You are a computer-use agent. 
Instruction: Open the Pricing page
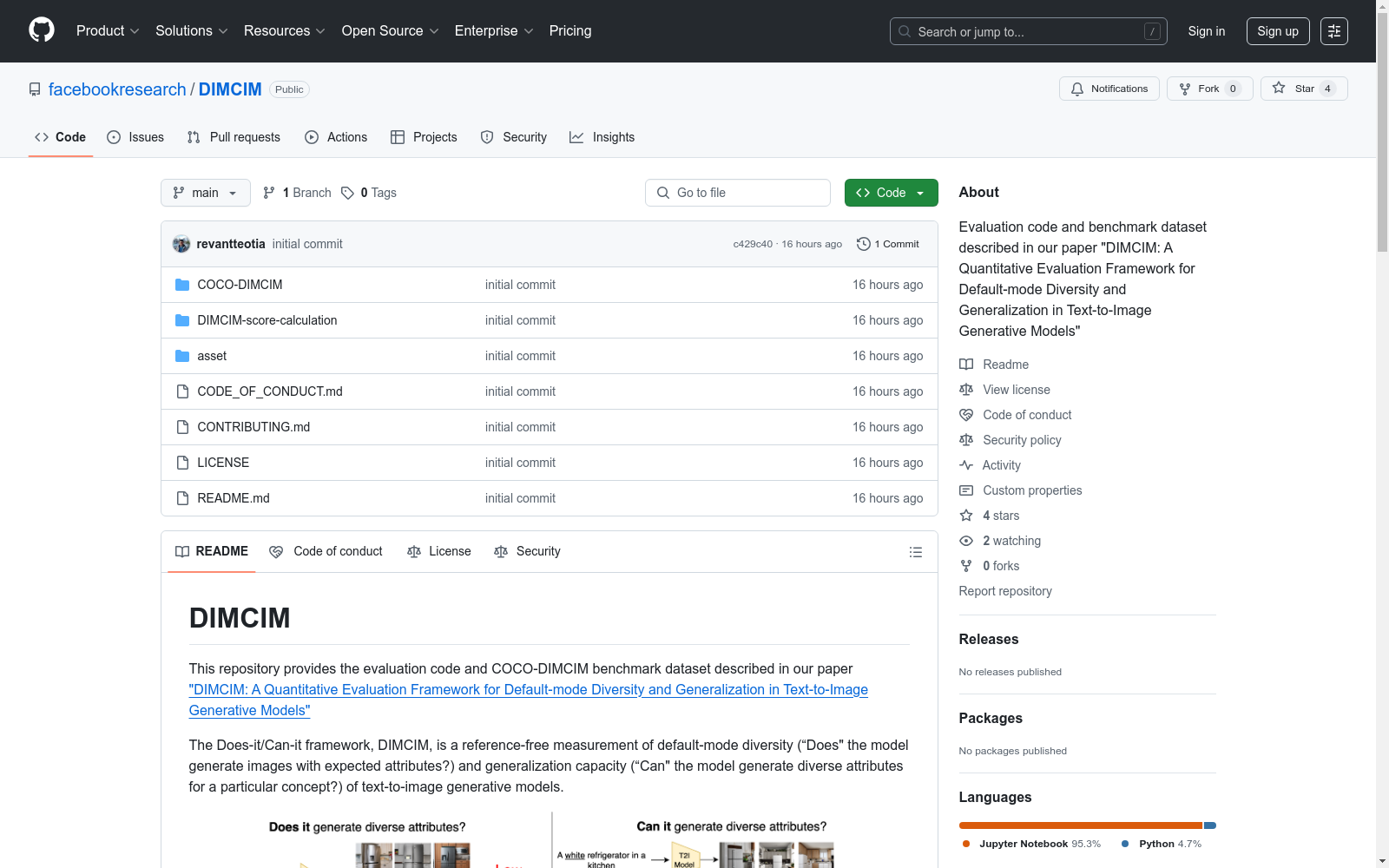point(570,30)
